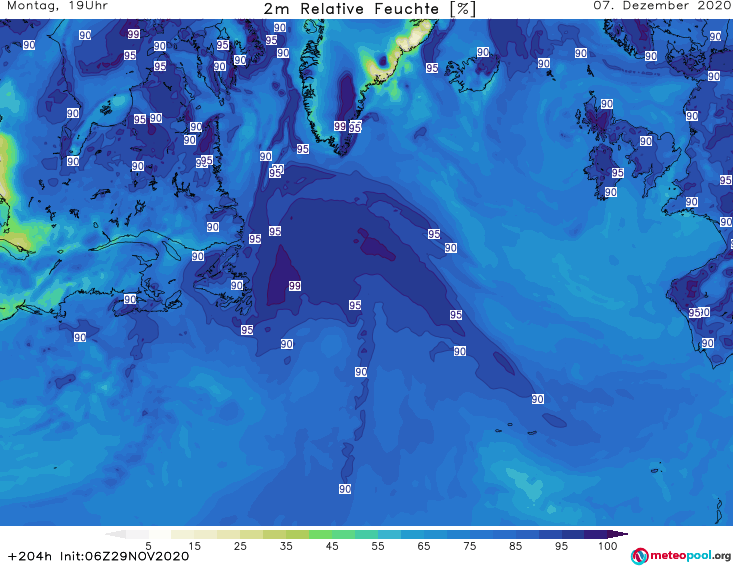Click the lowest '90' contour label in mid-Atlantic
The image size is (733, 566).
(x=345, y=489)
